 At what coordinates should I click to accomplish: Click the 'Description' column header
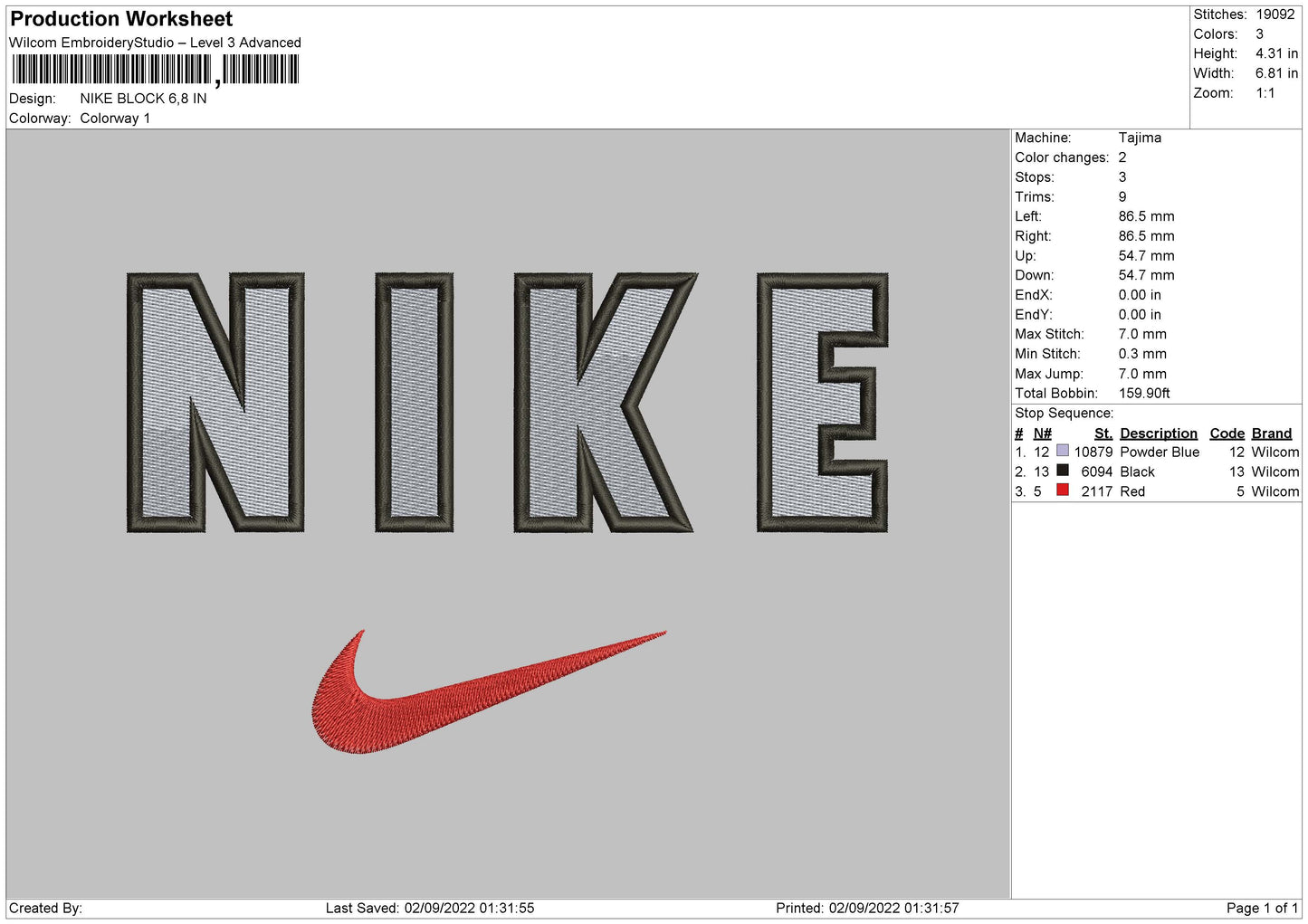pos(1159,433)
